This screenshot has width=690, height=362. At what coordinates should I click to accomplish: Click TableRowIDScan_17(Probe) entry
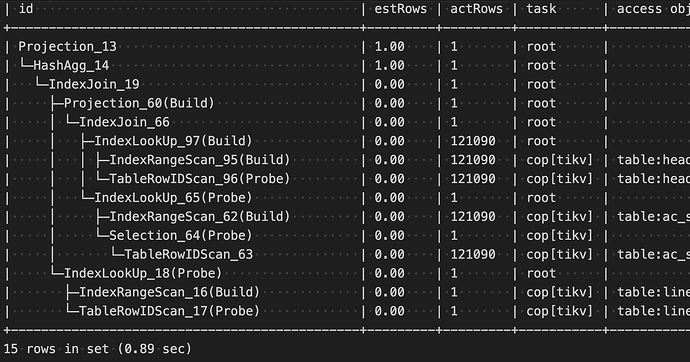click(x=169, y=311)
